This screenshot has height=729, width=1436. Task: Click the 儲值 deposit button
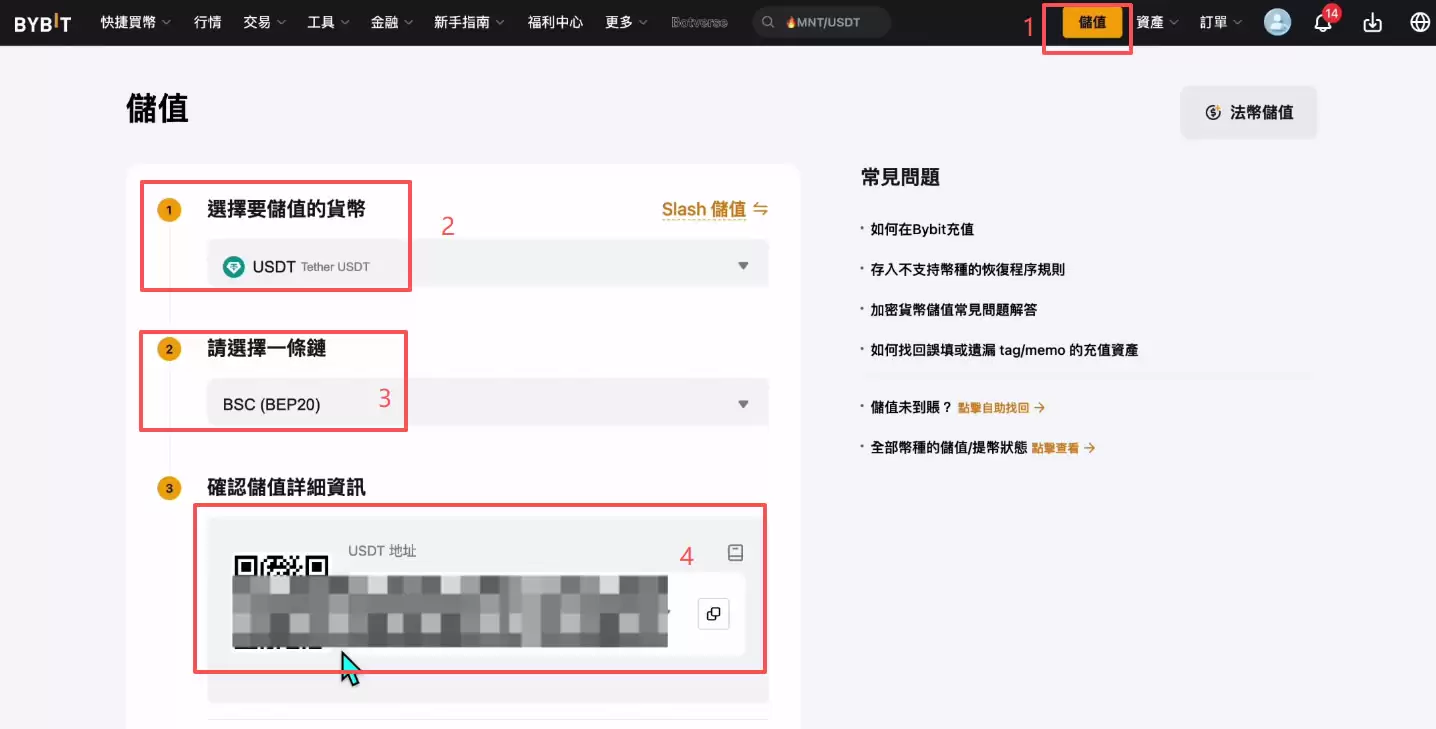pyautogui.click(x=1087, y=23)
